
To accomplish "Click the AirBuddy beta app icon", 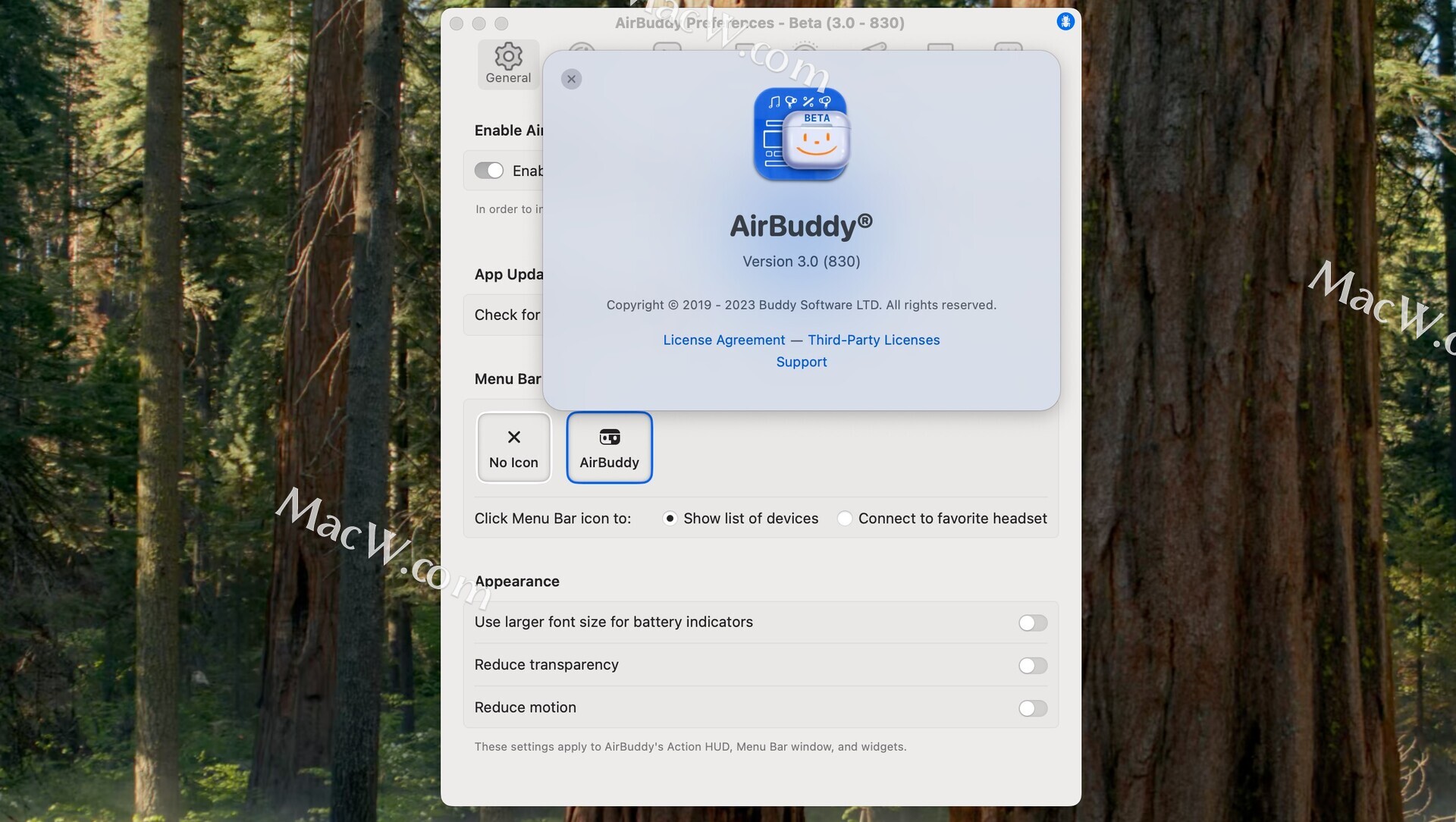I will point(802,135).
